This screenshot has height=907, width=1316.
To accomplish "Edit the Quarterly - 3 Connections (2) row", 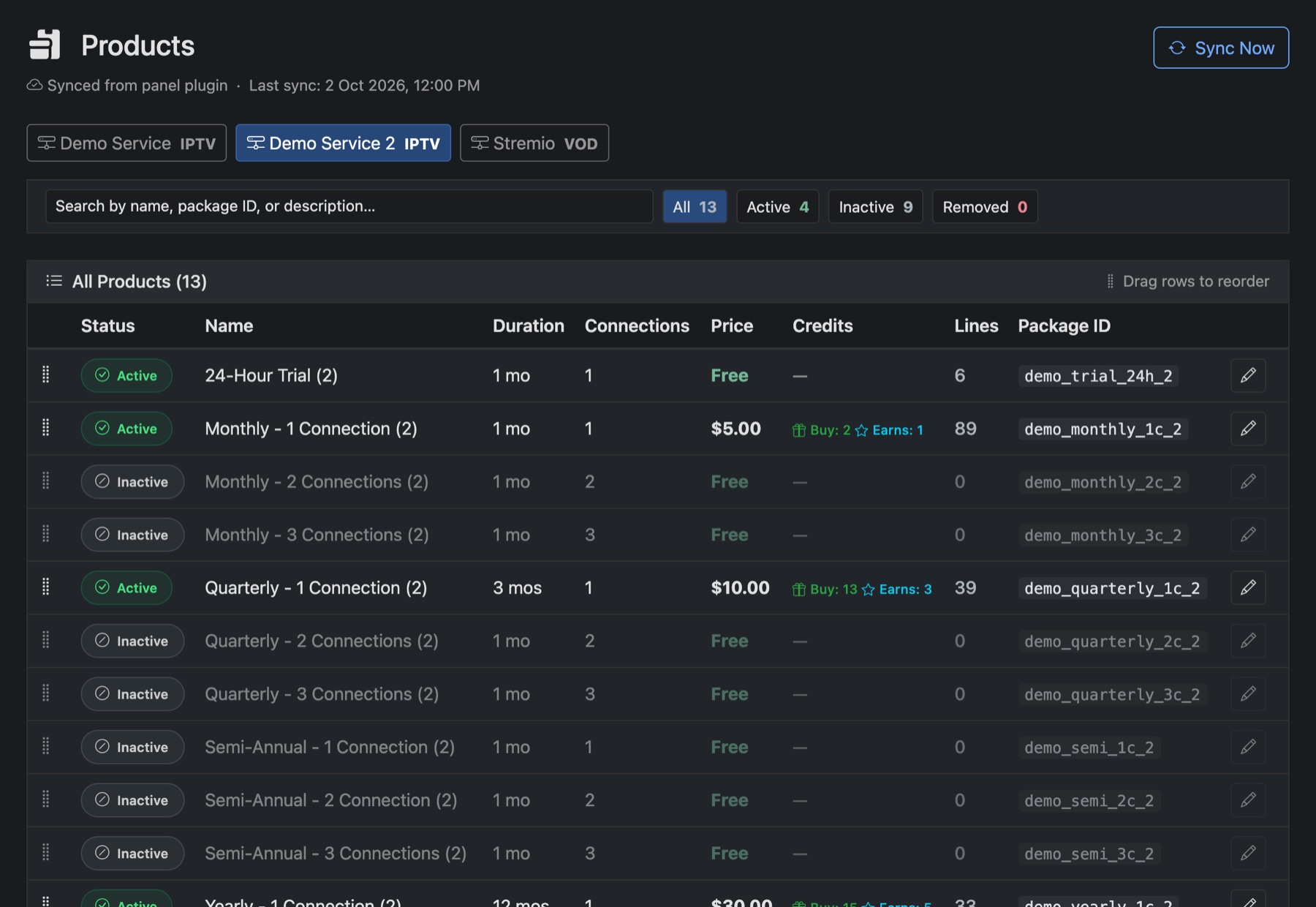I will tap(1248, 693).
